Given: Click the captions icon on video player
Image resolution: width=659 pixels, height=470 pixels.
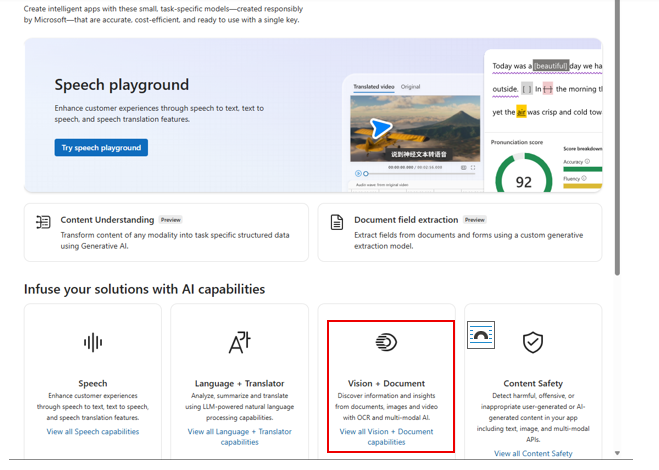Looking at the screenshot, I should [464, 167].
